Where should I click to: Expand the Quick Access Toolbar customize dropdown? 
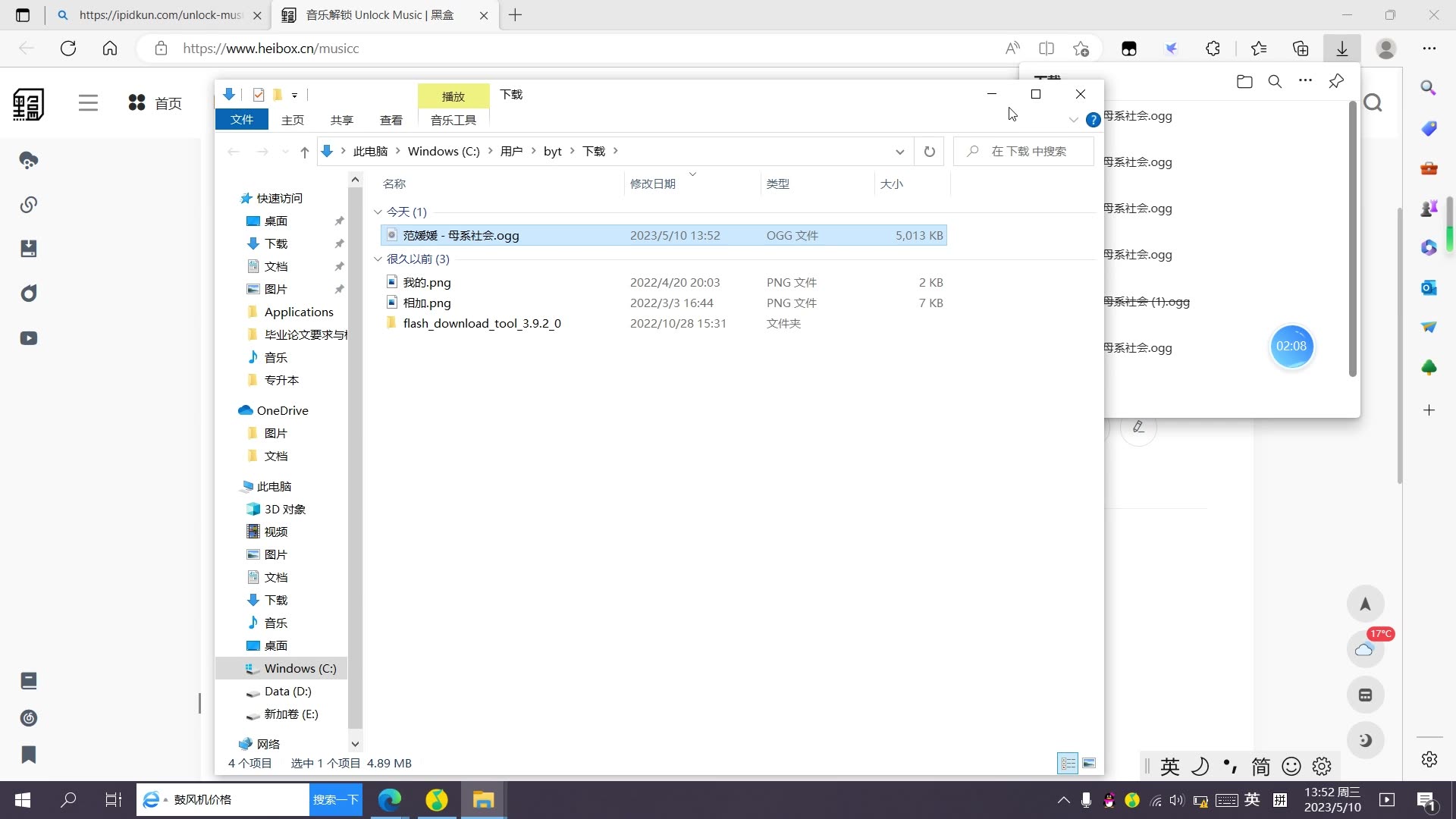[x=296, y=95]
